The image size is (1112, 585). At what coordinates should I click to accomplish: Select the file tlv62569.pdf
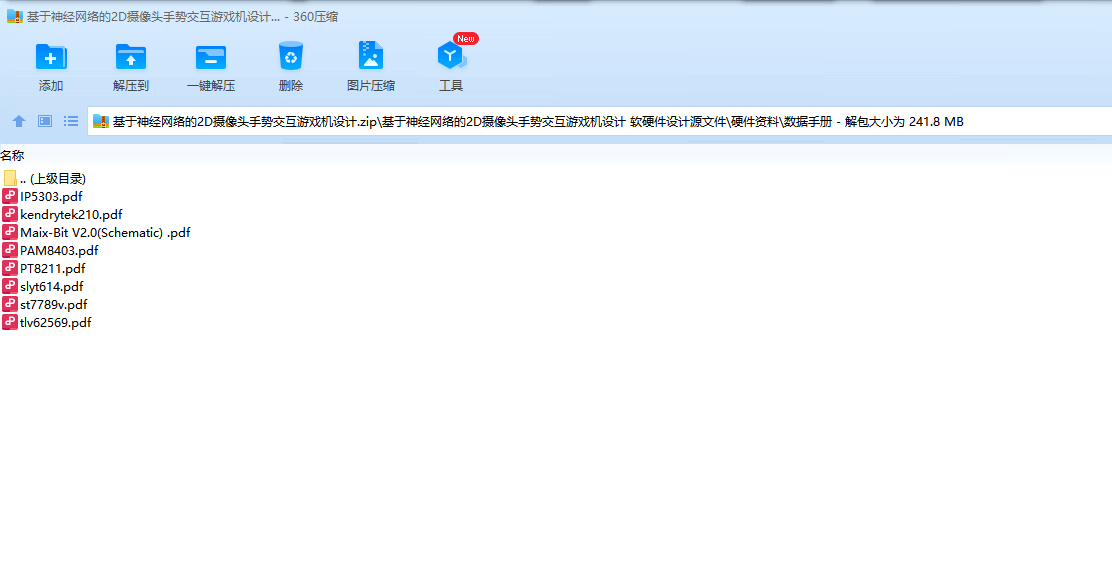[55, 322]
